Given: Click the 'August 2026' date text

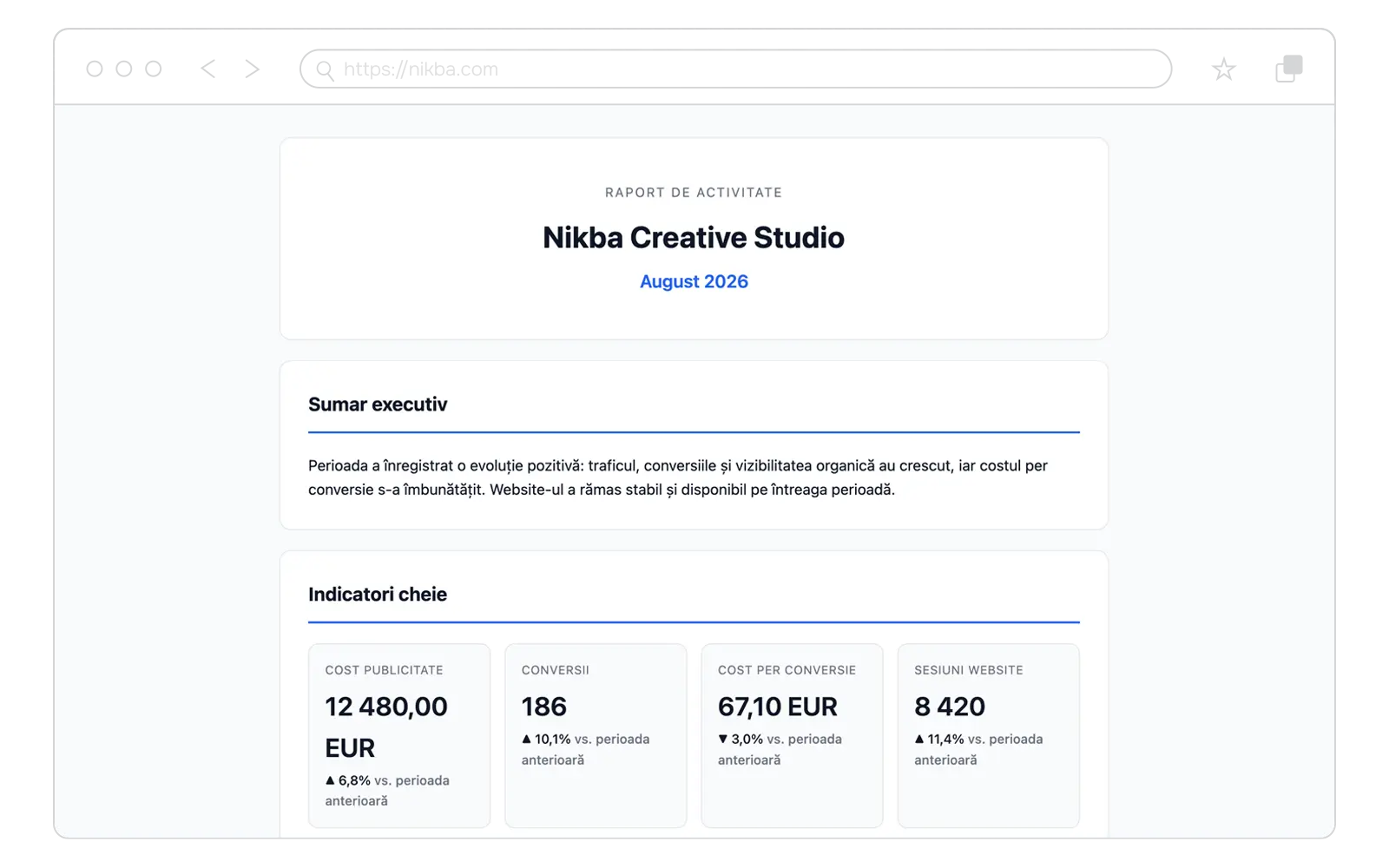Looking at the screenshot, I should (694, 281).
